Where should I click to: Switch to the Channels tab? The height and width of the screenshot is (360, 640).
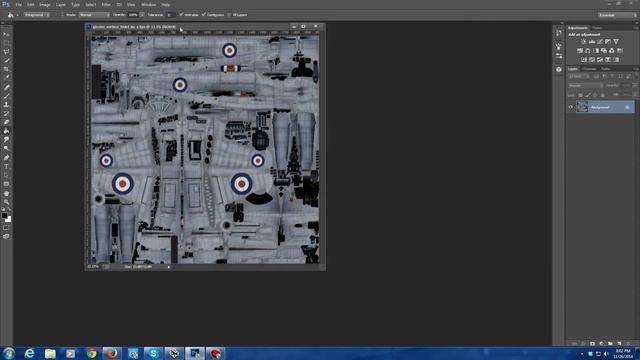coord(589,69)
